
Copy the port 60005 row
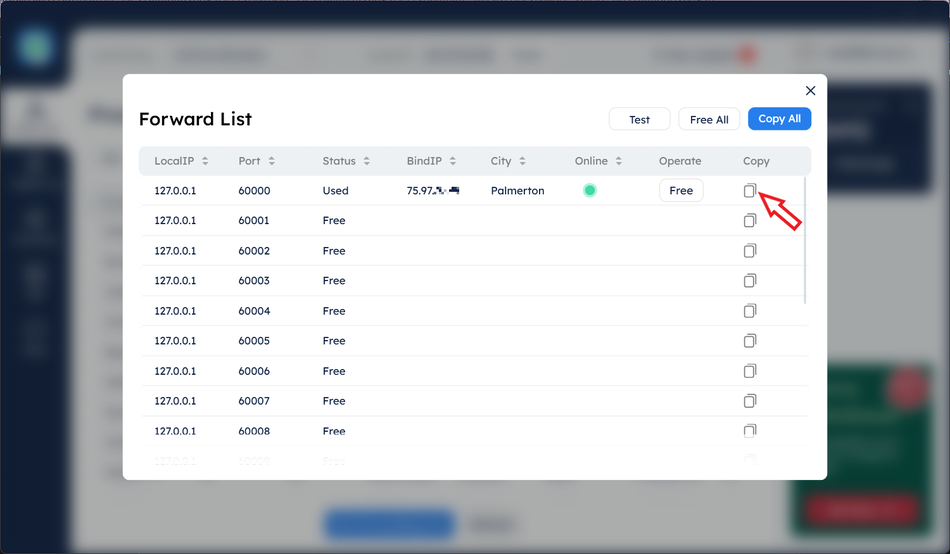click(x=749, y=341)
